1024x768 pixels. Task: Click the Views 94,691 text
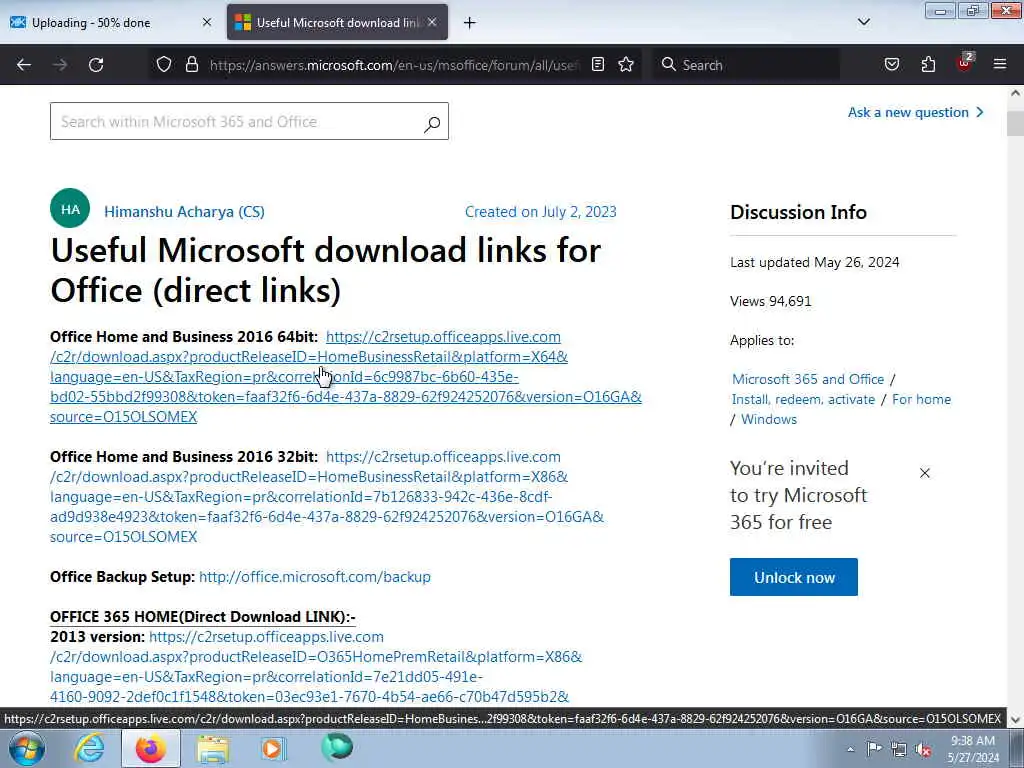tap(771, 301)
